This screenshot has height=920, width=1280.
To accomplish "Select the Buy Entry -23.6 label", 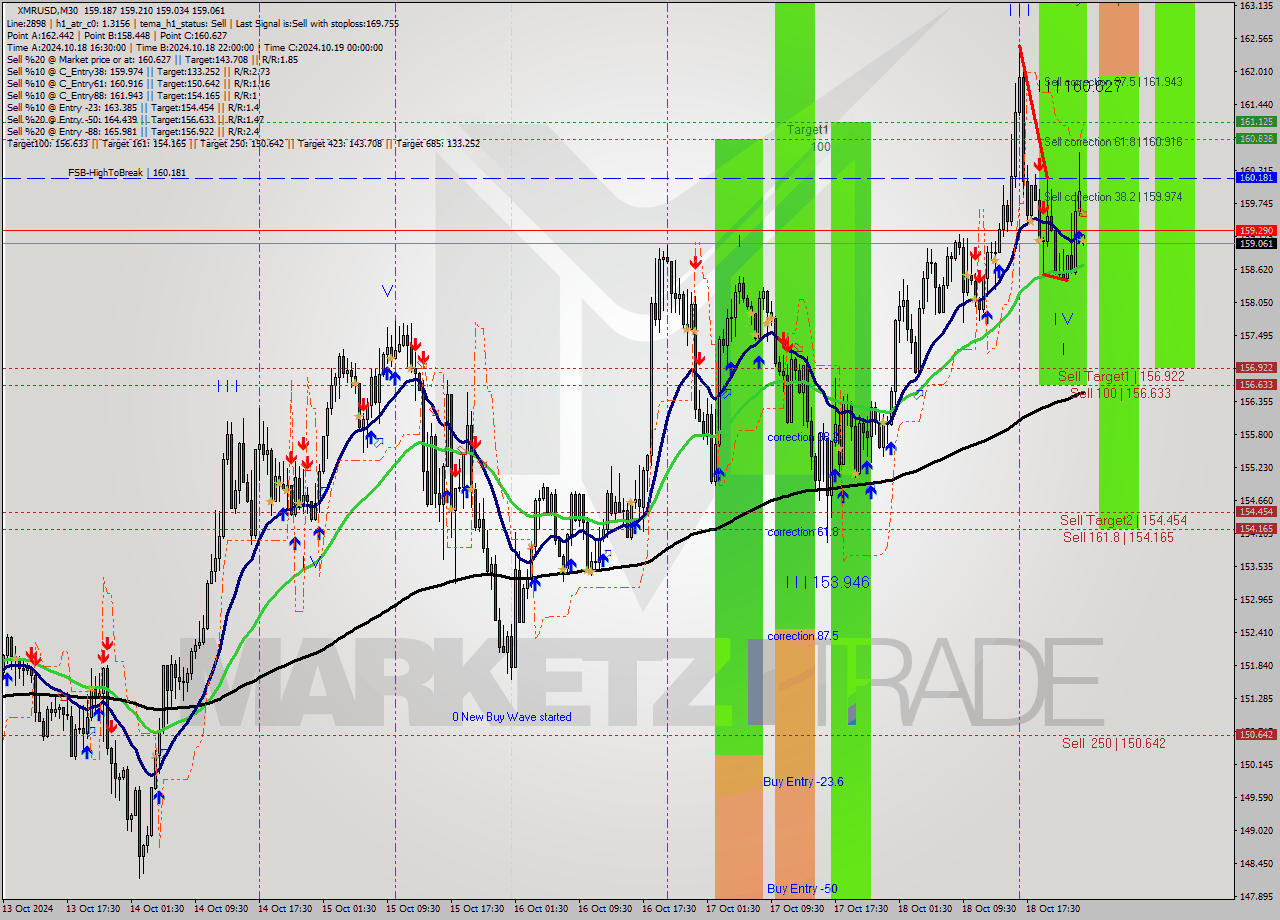I will click(x=803, y=781).
